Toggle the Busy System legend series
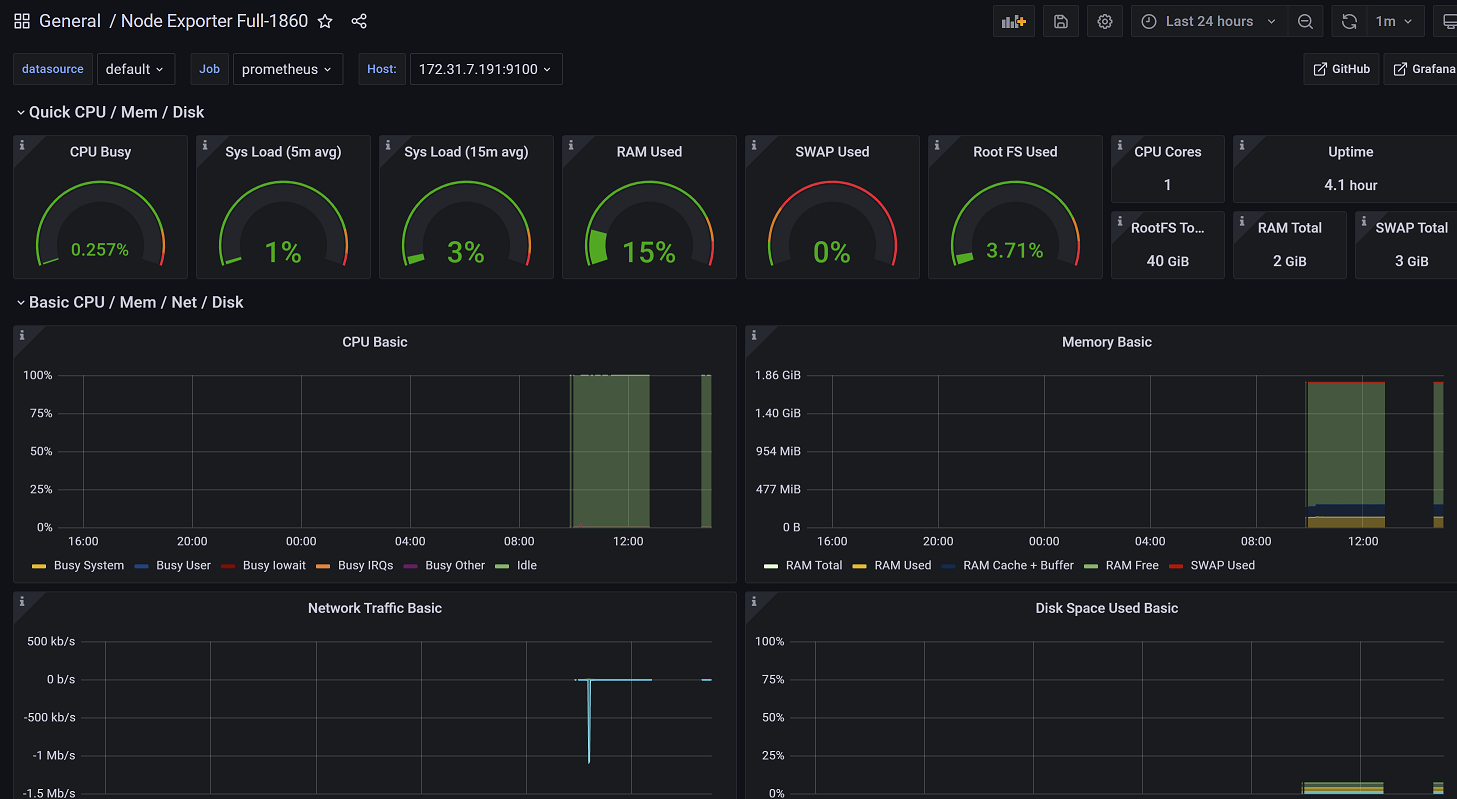Image resolution: width=1457 pixels, height=799 pixels. click(x=88, y=565)
